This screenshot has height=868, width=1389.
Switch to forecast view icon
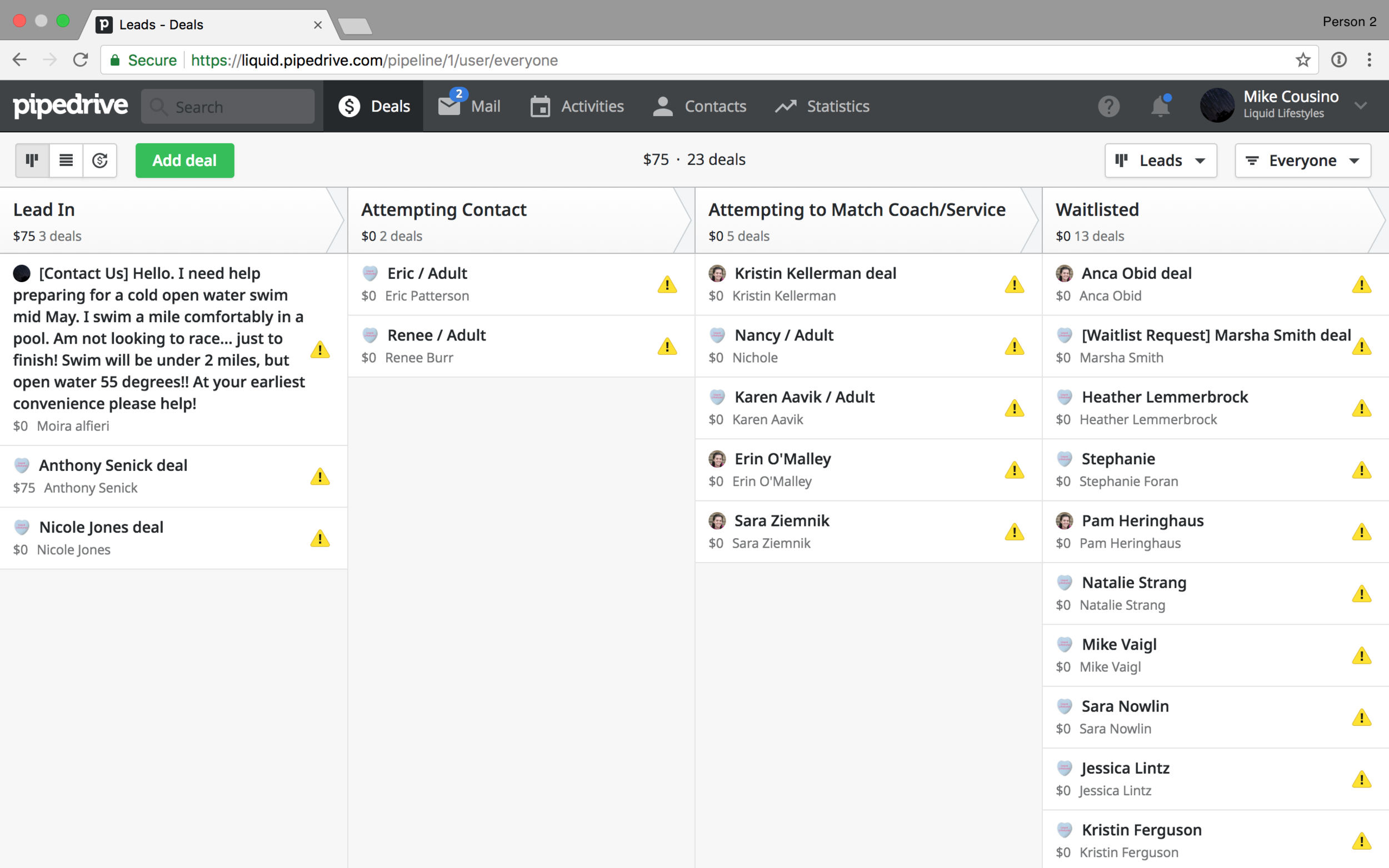click(x=100, y=160)
